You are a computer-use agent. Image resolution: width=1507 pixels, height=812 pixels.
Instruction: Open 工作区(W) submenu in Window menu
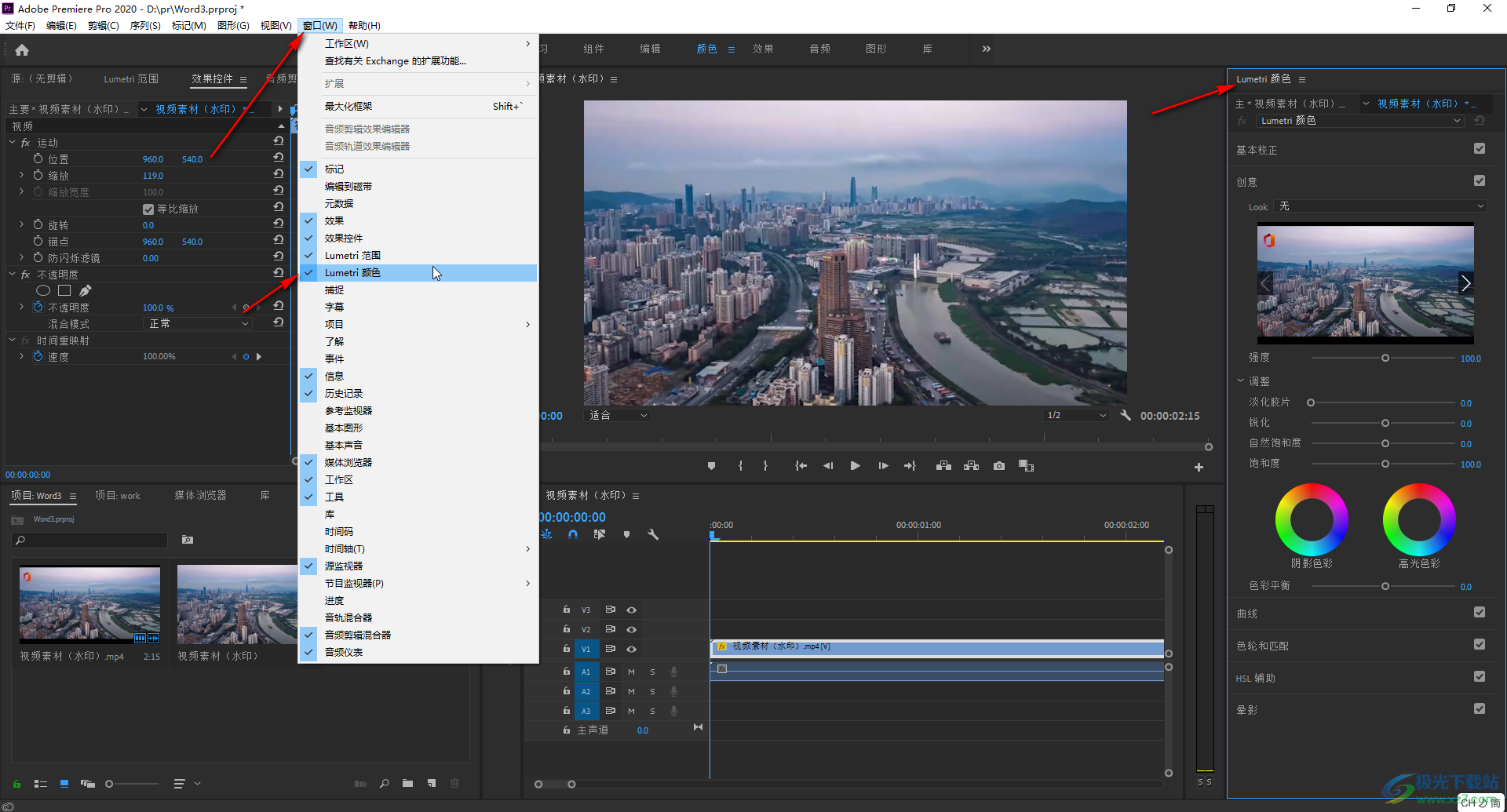pyautogui.click(x=418, y=43)
